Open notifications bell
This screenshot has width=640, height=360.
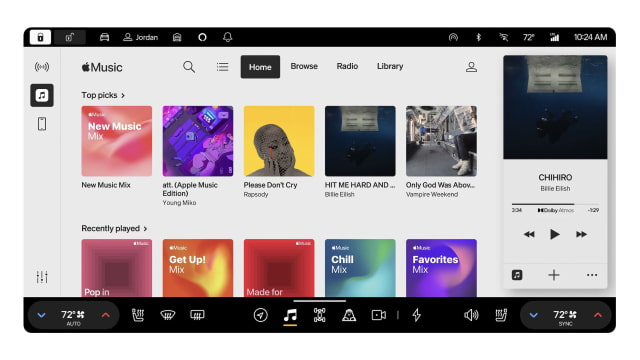click(x=227, y=37)
